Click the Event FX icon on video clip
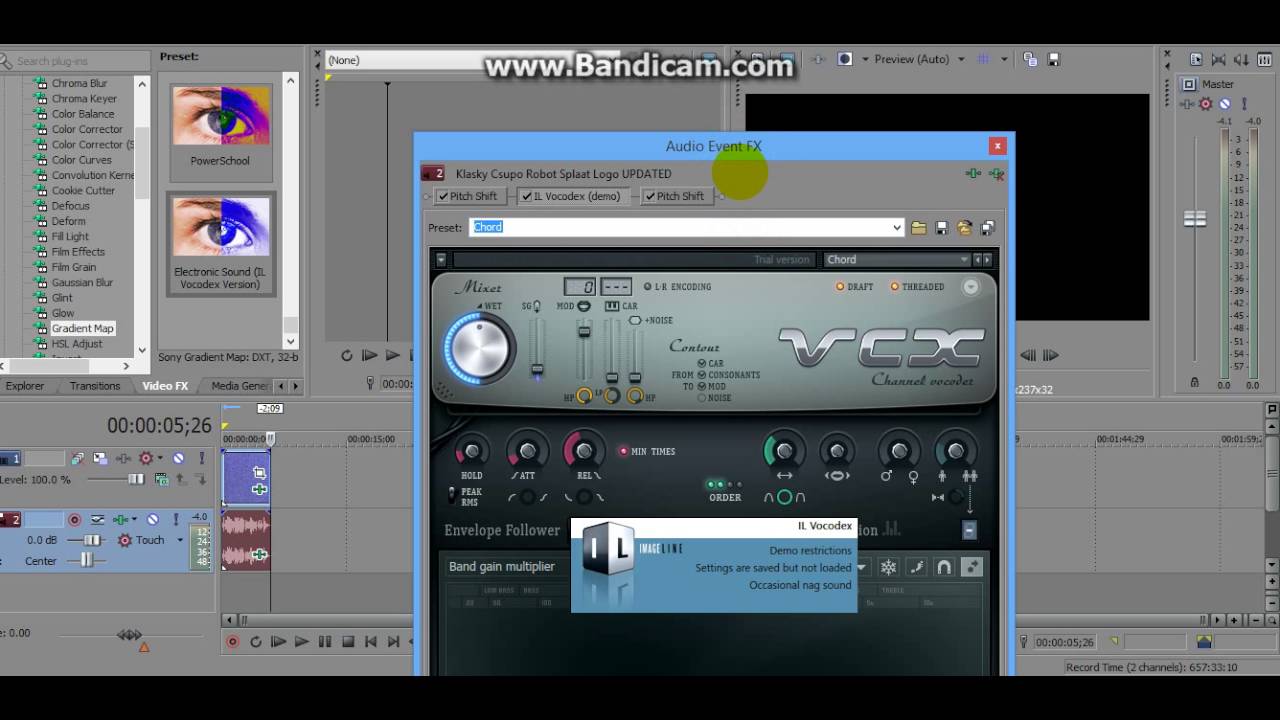The image size is (1280, 720). (259, 490)
